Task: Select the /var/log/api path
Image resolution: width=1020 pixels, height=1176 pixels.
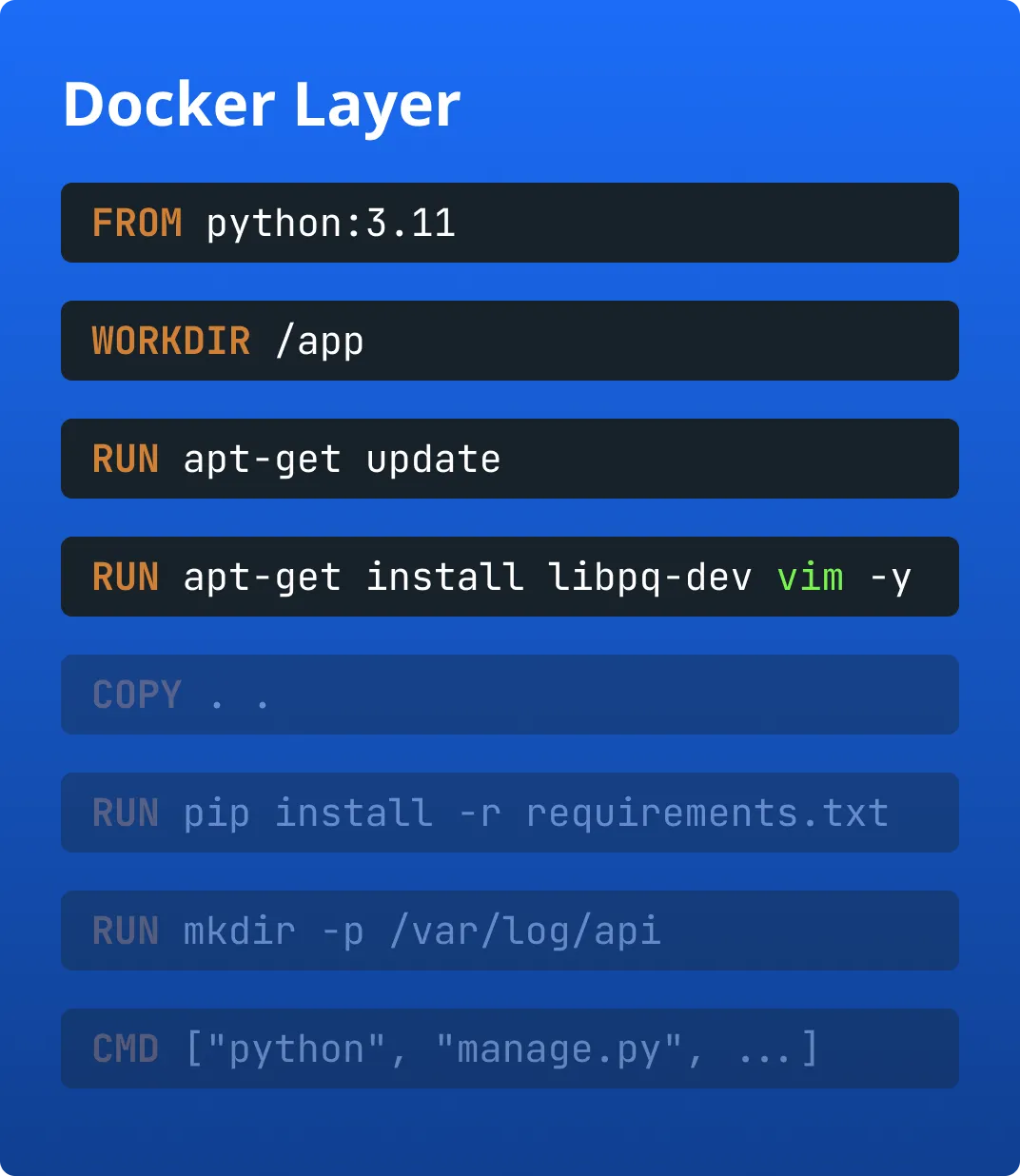Action: (x=524, y=931)
